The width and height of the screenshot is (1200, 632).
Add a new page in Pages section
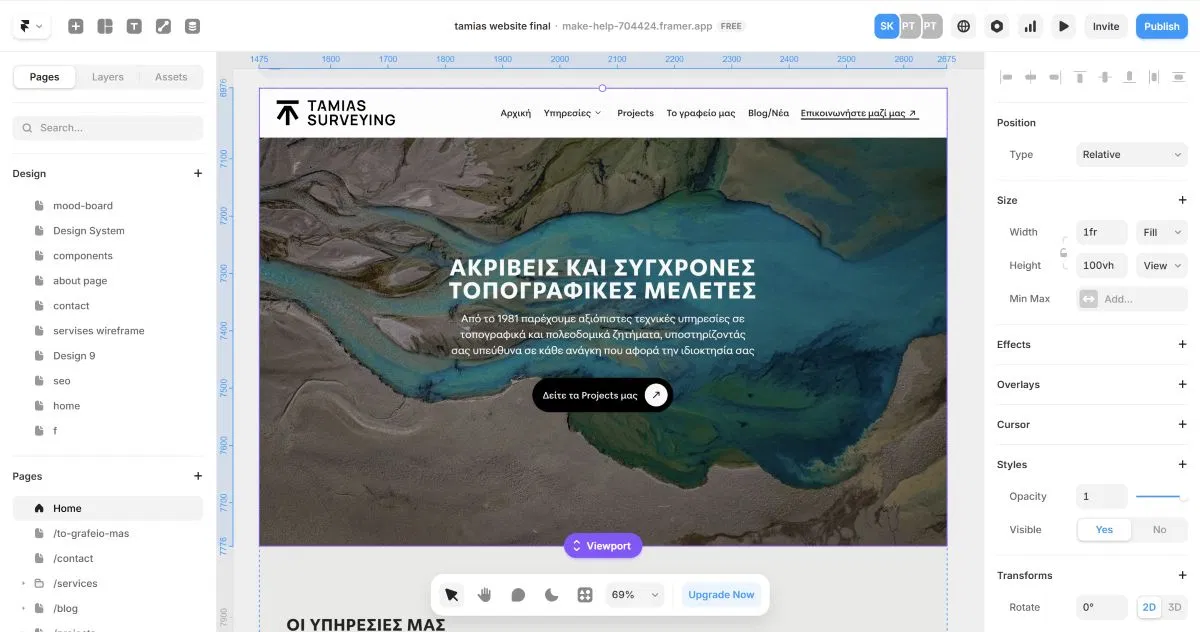click(198, 476)
